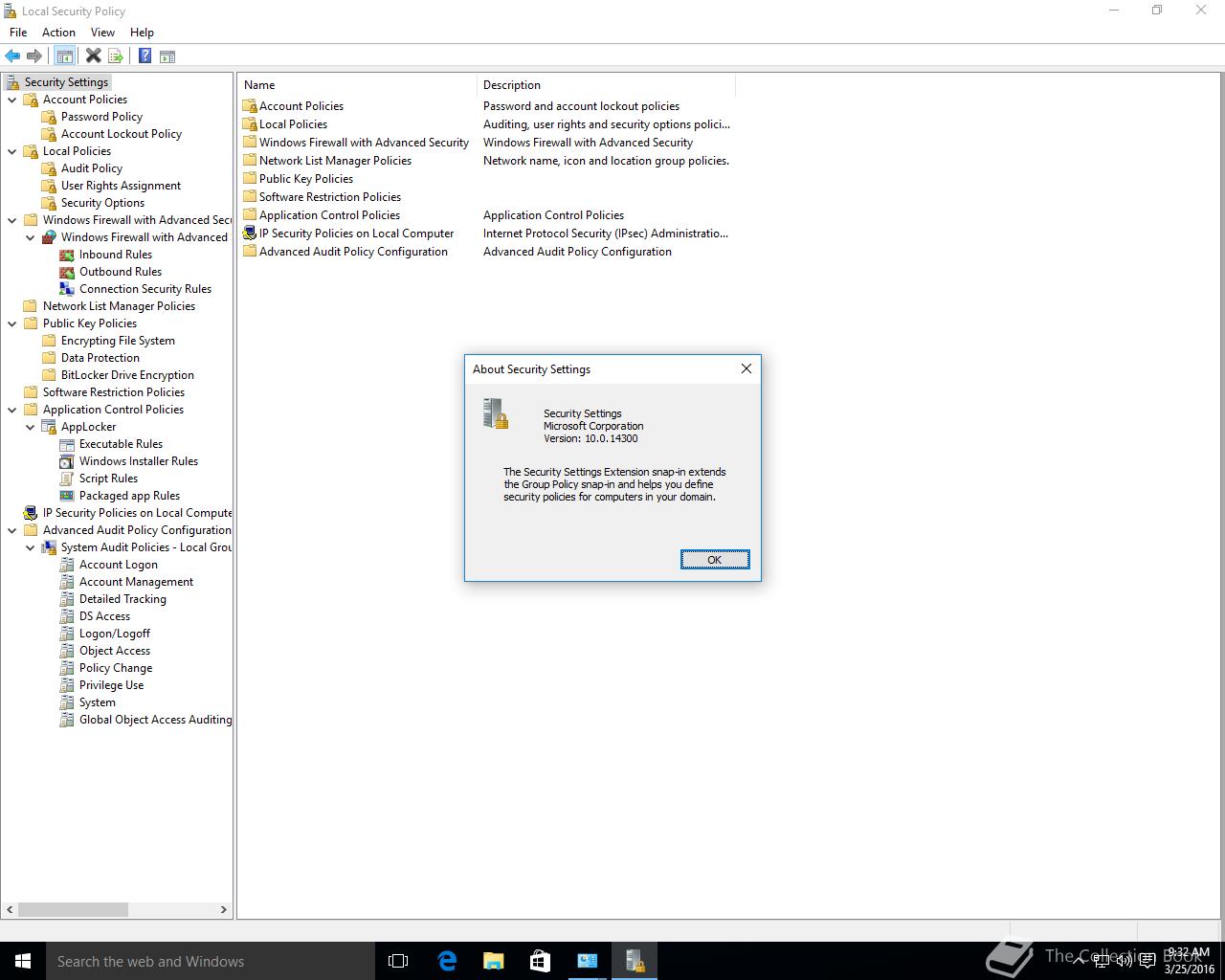1225x980 pixels.
Task: Toggle Show/Hide Action Pane toolbar button
Action: click(167, 56)
